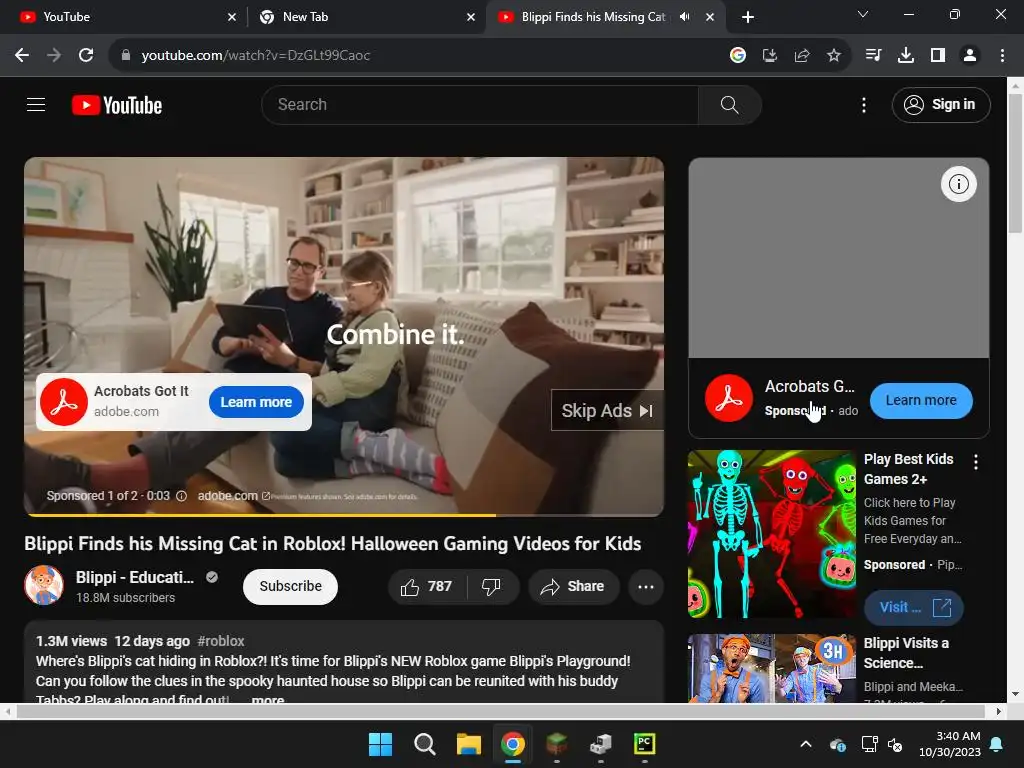
Task: Open adobe.com link in player
Action: point(232,496)
